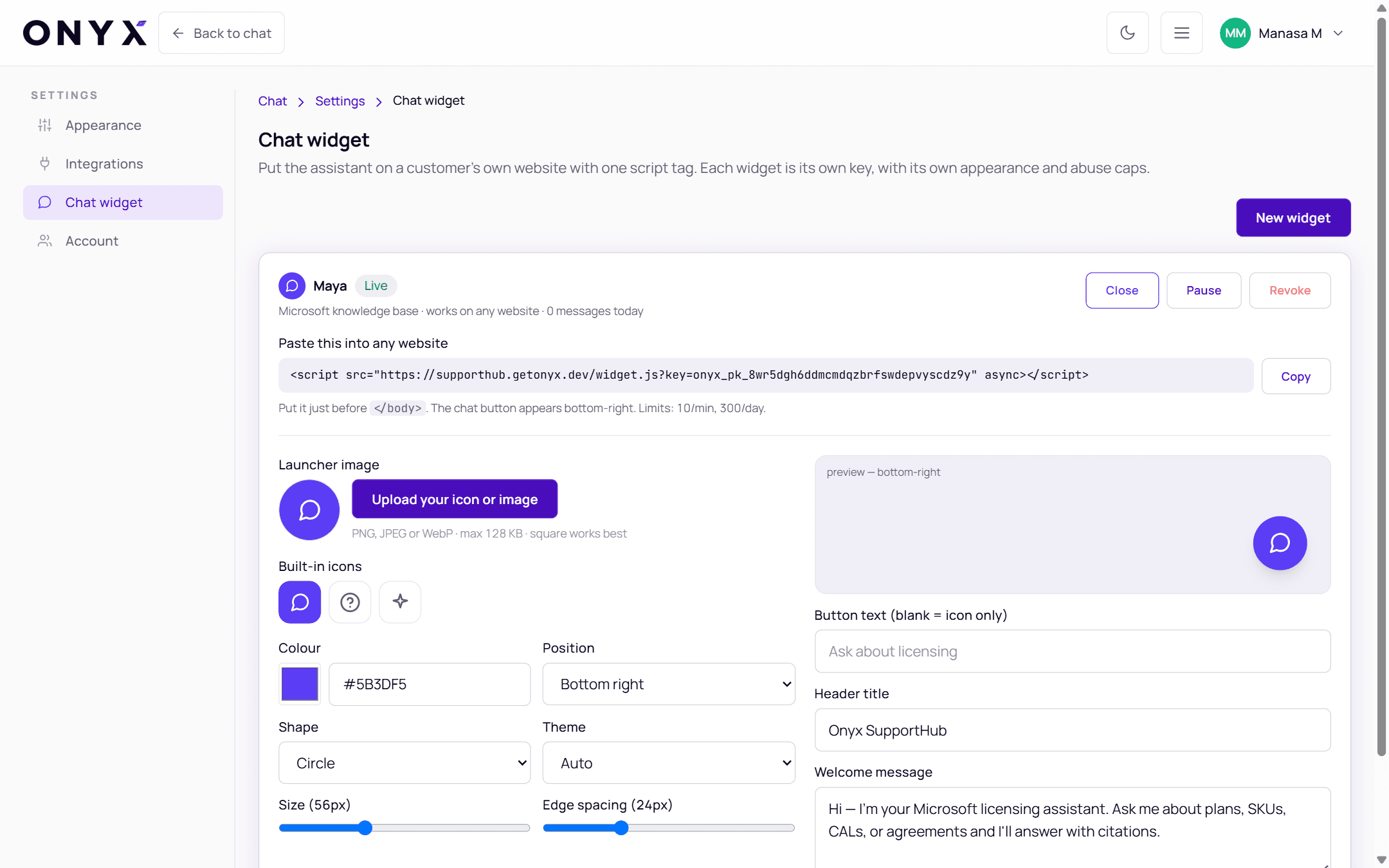Click the Chat breadcrumb link

273,101
